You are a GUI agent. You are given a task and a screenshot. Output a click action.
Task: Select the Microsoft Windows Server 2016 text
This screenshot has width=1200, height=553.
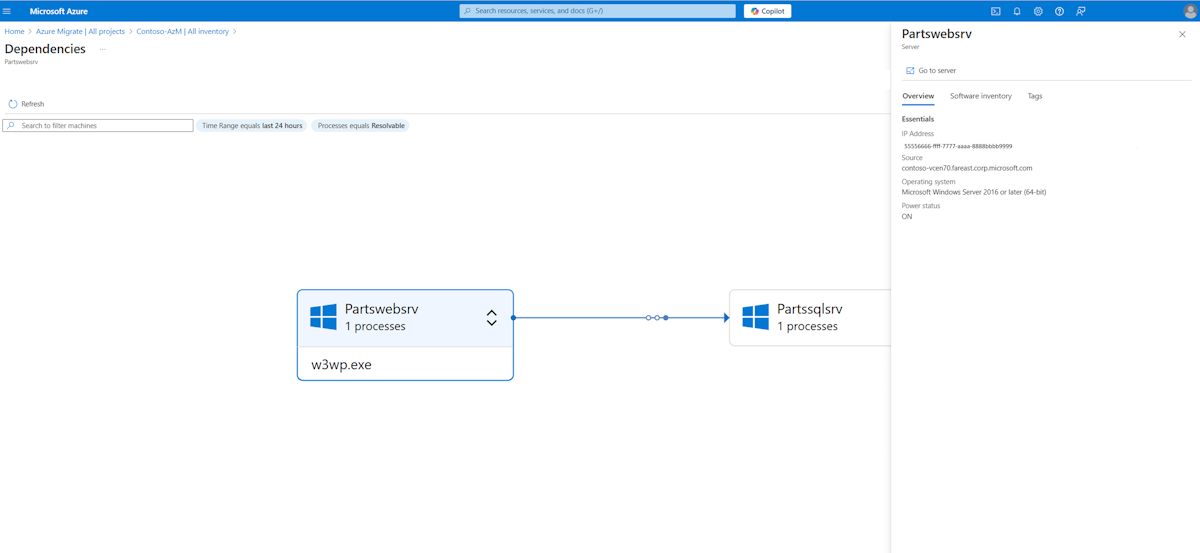(974, 192)
